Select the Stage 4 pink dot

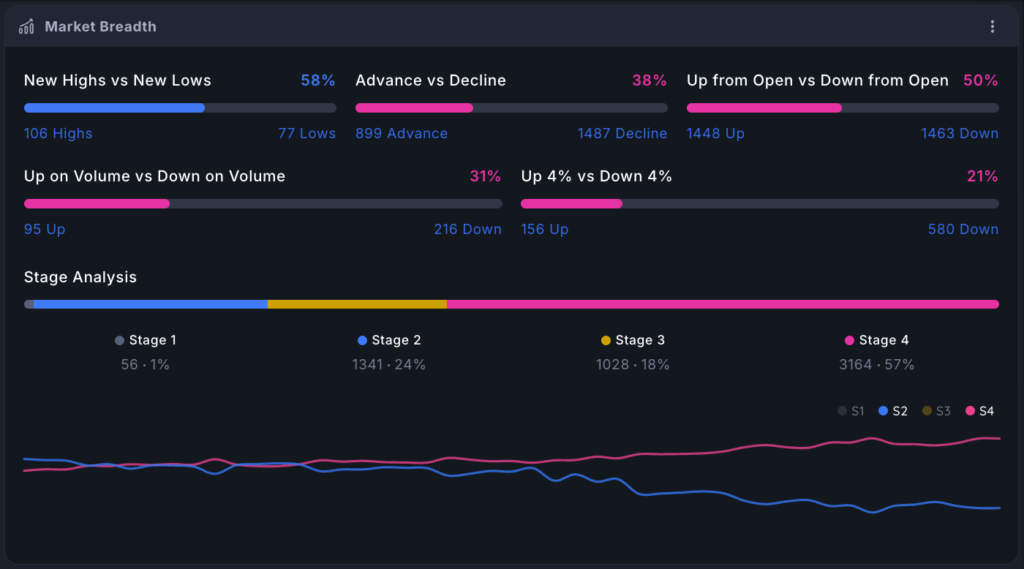point(849,340)
